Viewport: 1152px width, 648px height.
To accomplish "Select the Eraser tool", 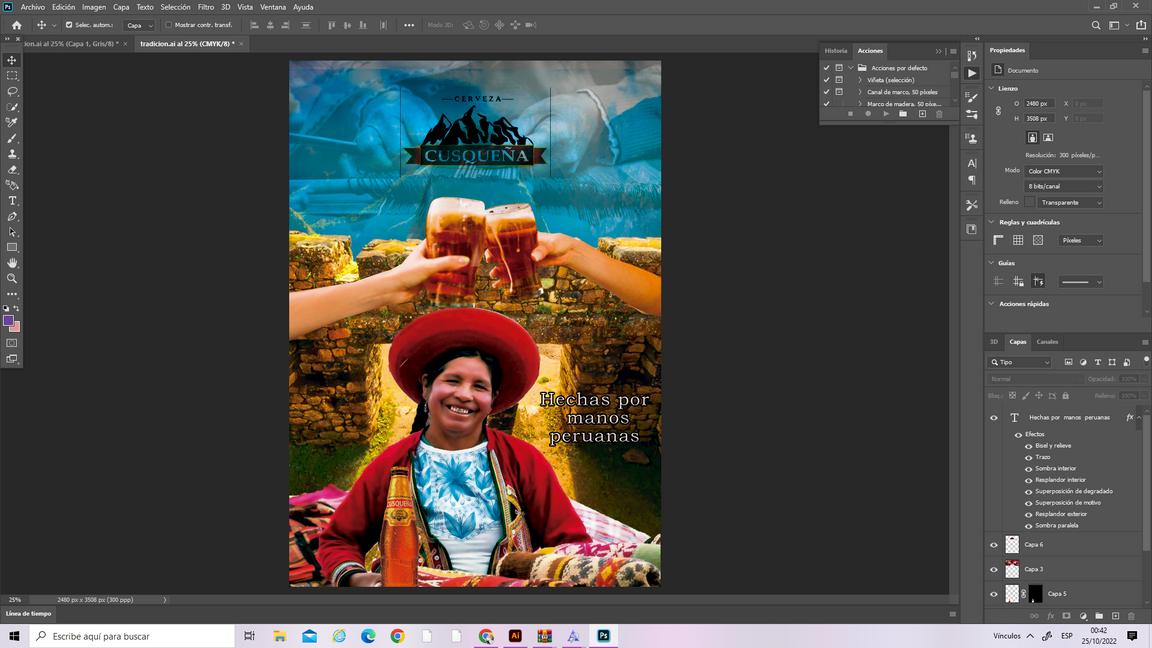I will (x=12, y=169).
